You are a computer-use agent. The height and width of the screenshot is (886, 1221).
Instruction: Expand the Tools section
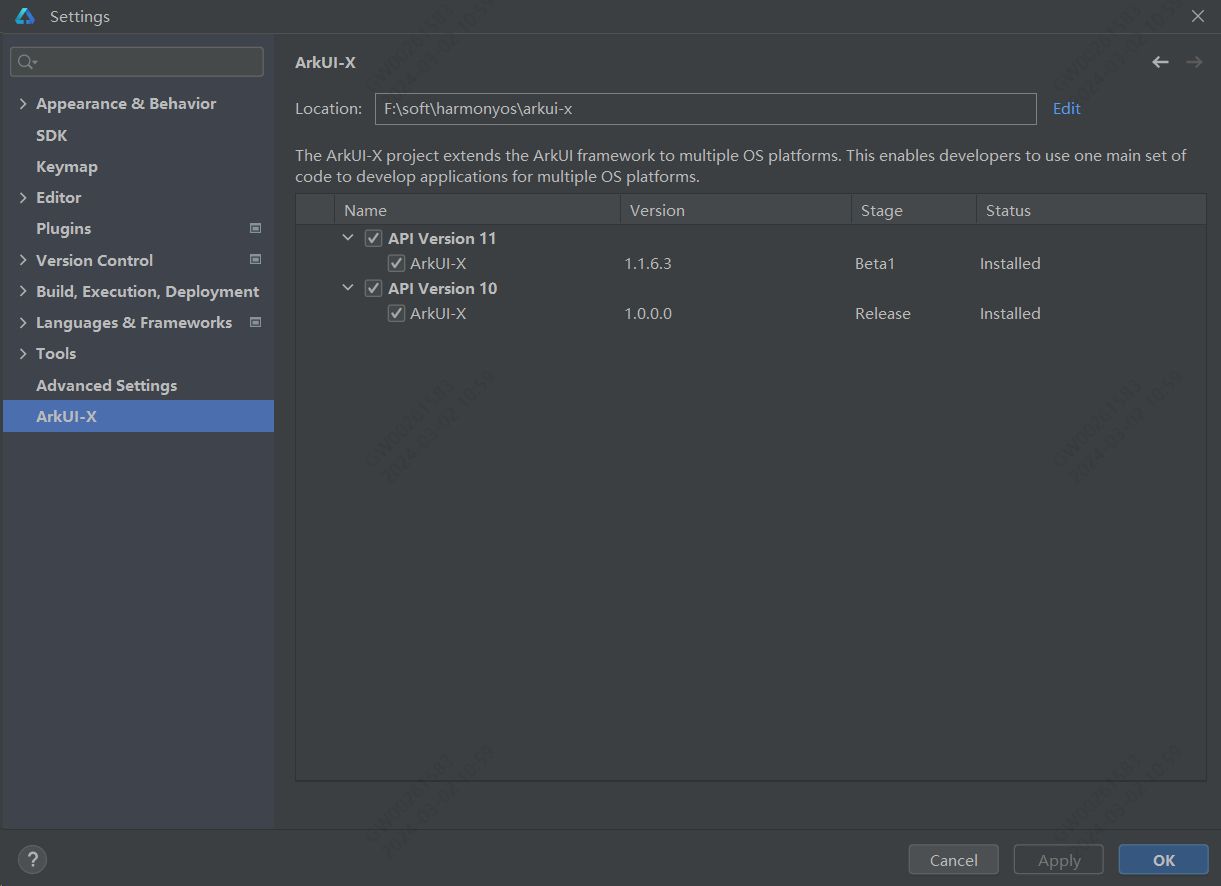tap(23, 354)
